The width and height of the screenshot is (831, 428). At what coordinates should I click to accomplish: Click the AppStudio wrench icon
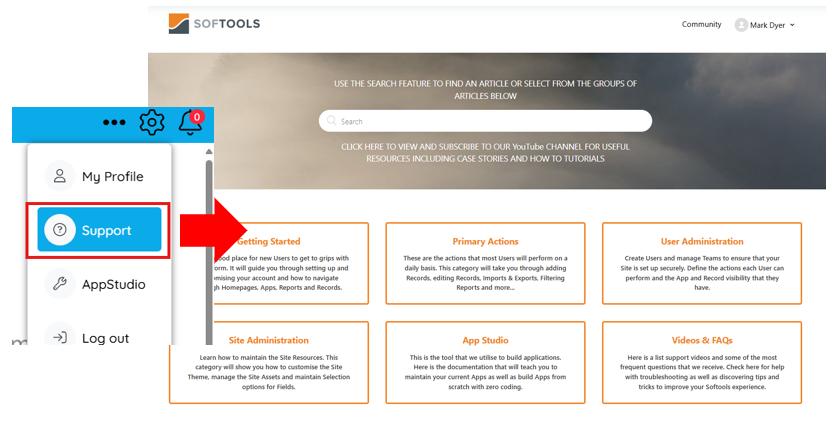[60, 284]
